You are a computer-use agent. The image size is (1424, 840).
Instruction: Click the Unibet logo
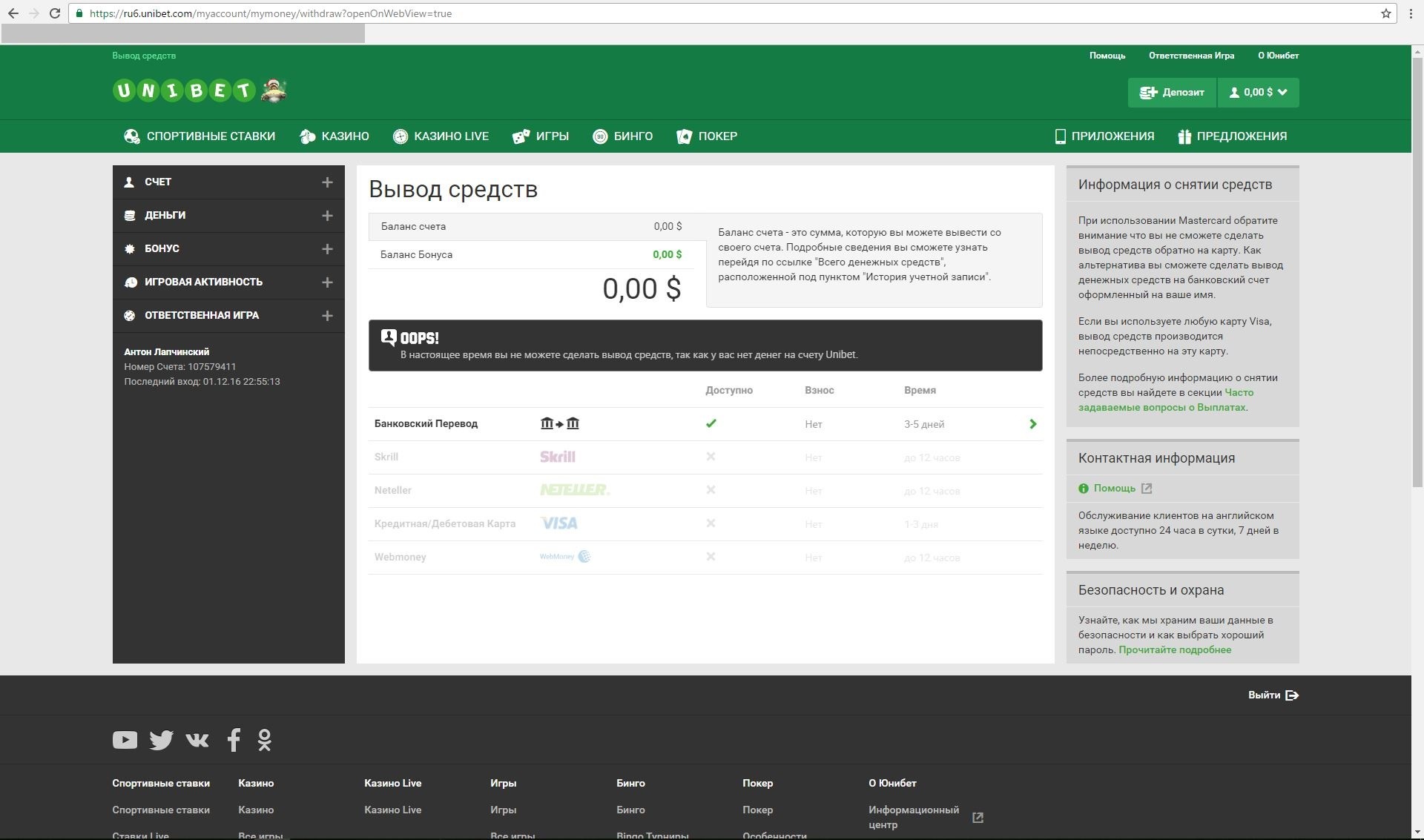tap(185, 90)
